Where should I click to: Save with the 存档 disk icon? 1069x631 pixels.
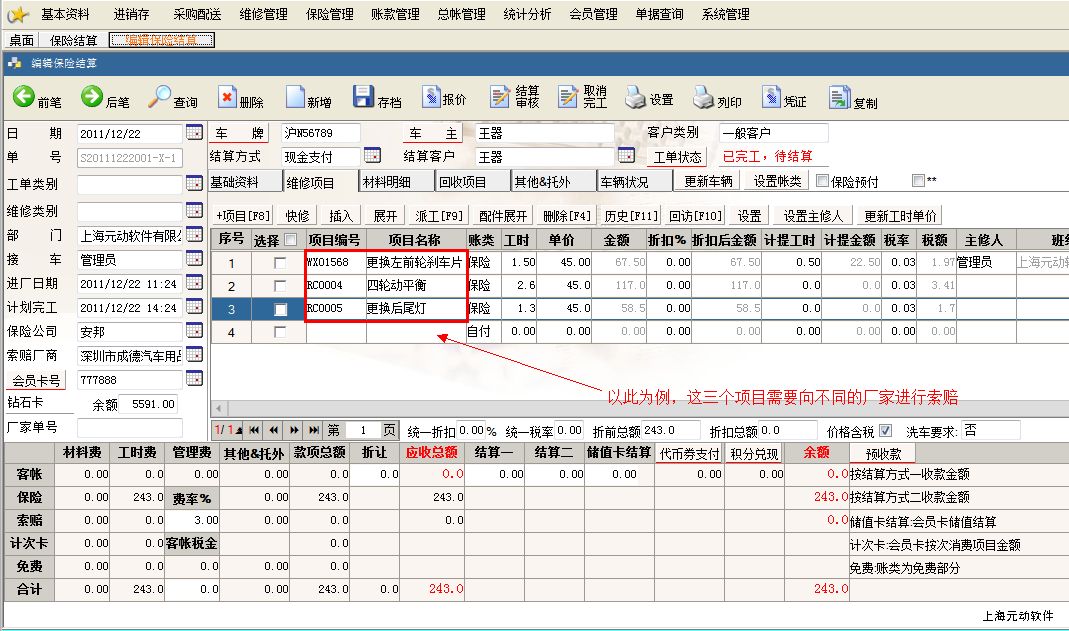click(363, 98)
